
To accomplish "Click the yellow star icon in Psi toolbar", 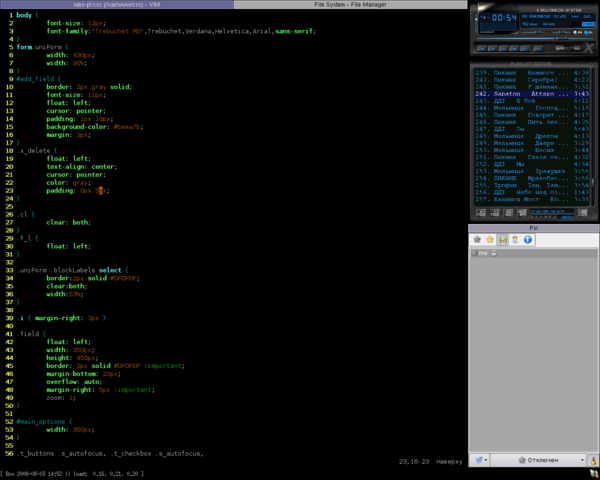I will click(490, 240).
